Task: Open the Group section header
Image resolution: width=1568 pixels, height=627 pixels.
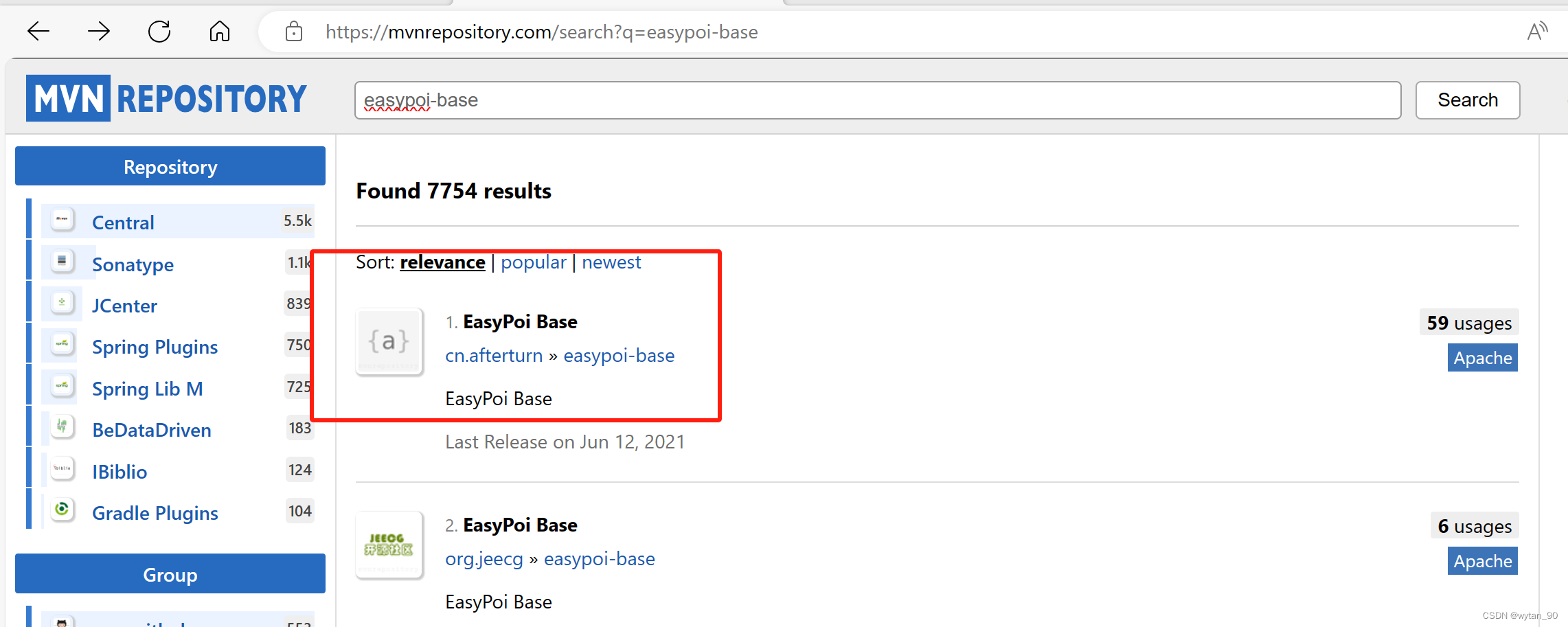Action: (x=170, y=574)
